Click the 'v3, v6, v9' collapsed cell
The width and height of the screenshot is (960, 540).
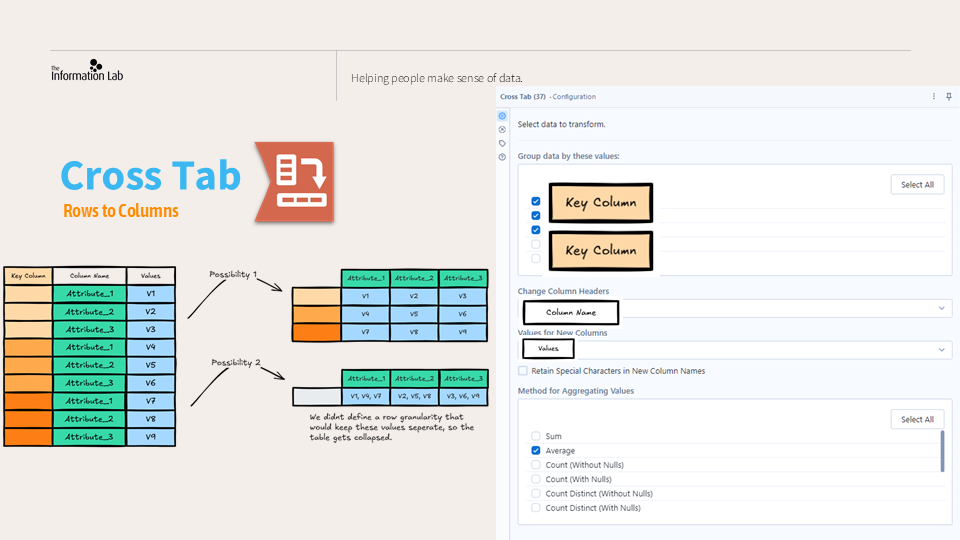pos(463,396)
